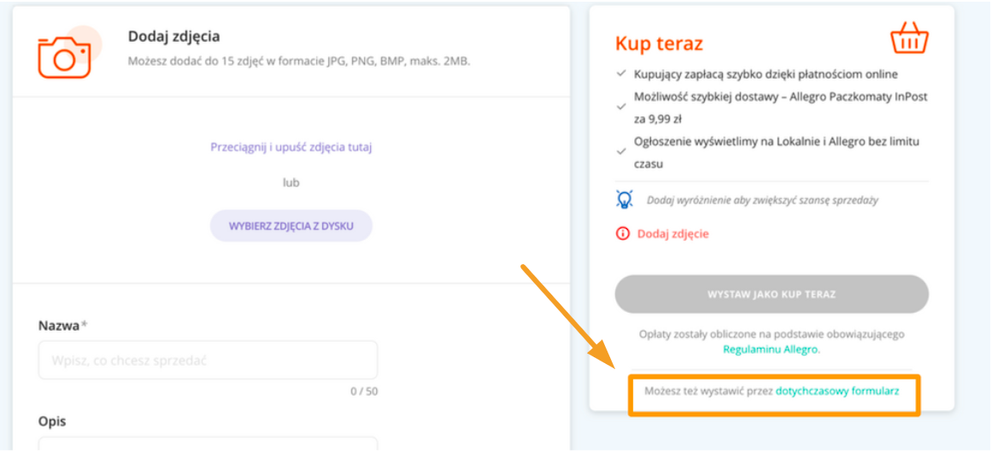Click the Dodaj wyróżnienie hint text
The image size is (998, 458).
click(762, 200)
